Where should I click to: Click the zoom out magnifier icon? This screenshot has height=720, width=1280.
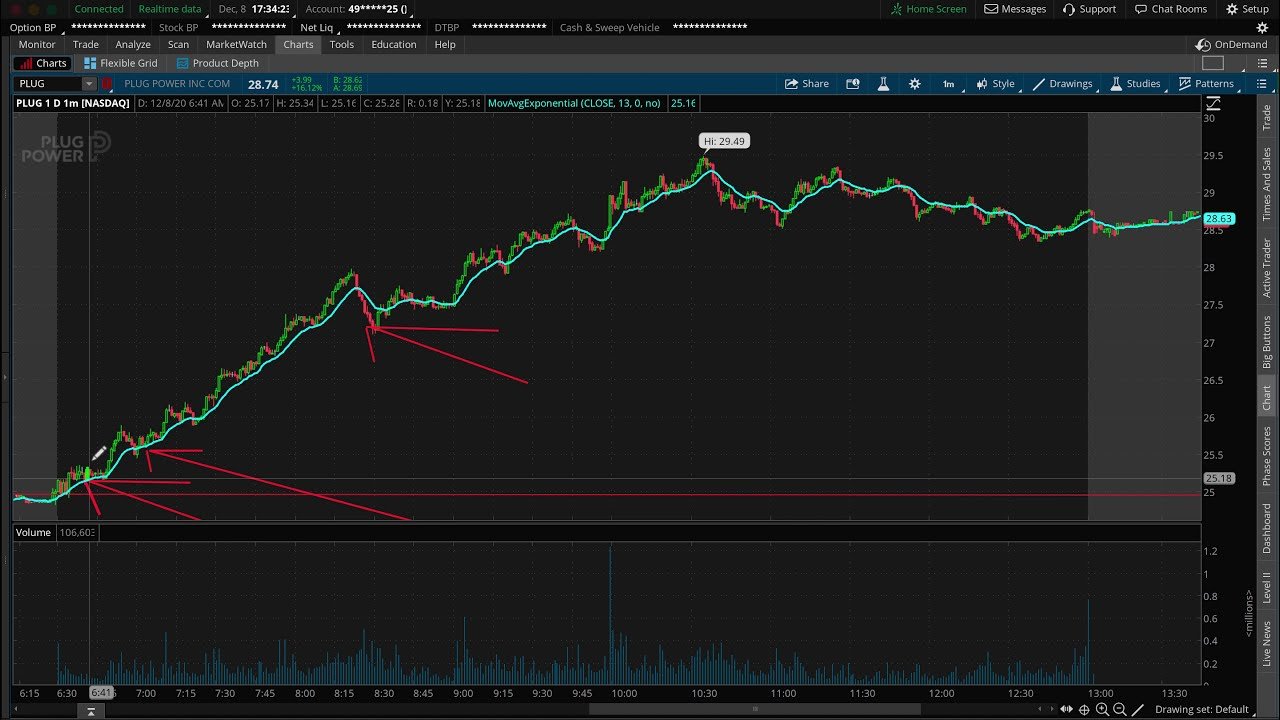coord(1120,709)
